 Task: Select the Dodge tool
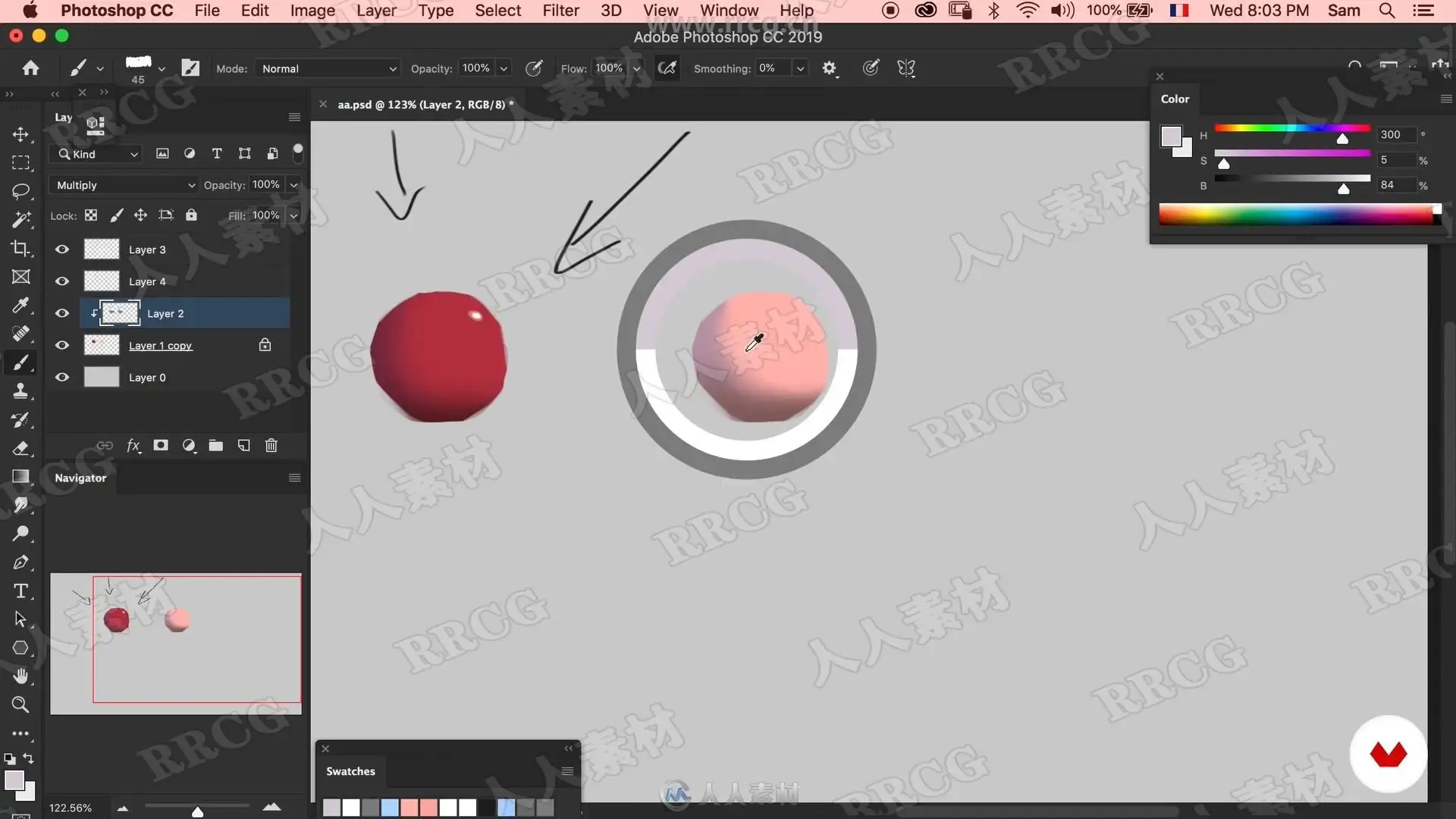point(20,534)
